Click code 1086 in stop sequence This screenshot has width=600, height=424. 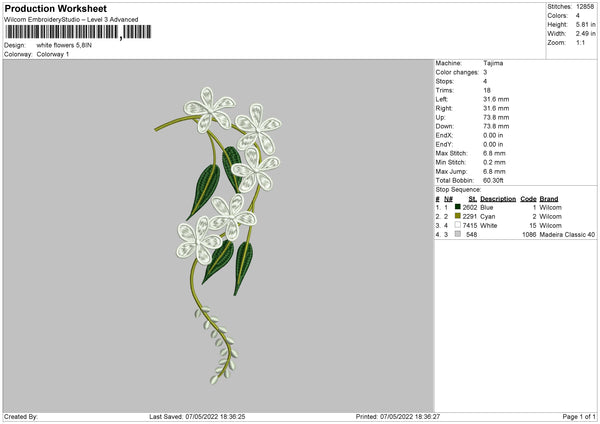(529, 235)
